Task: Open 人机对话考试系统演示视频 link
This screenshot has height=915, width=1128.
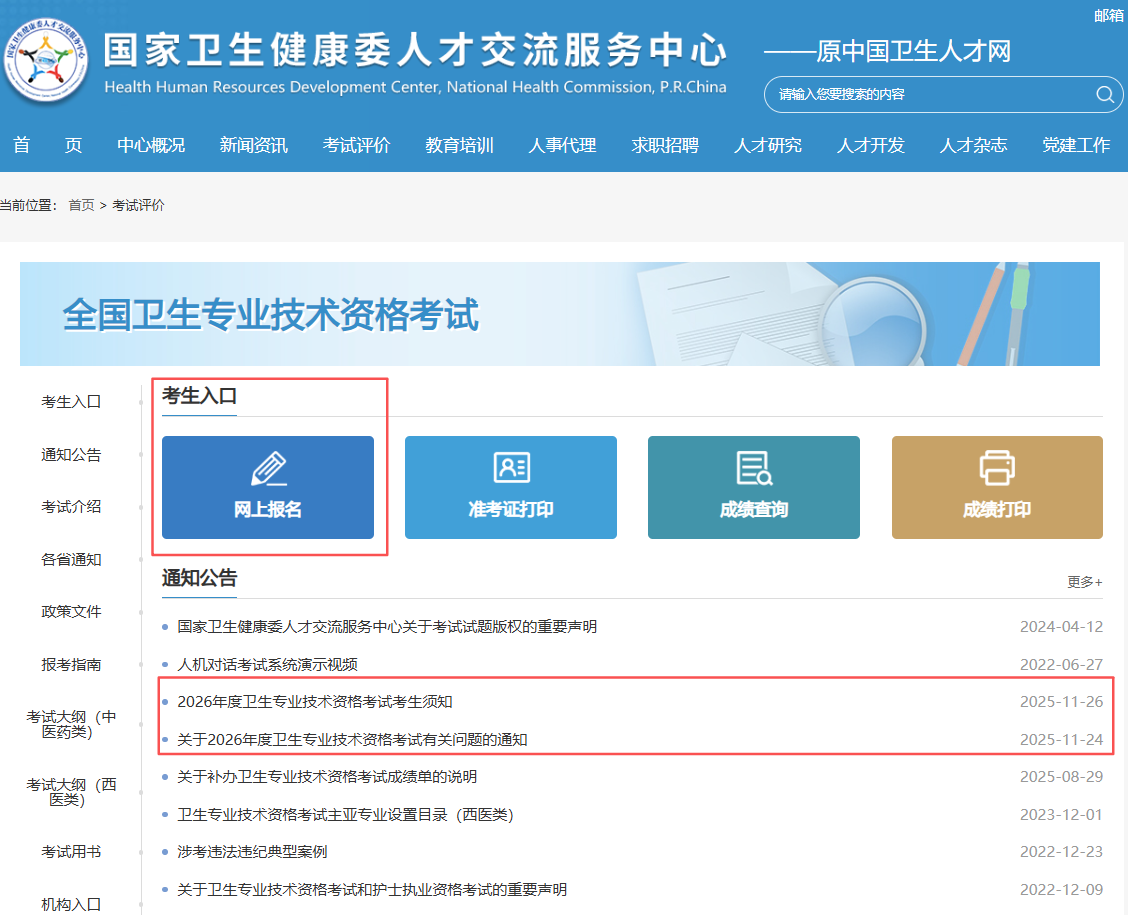Action: click(x=267, y=664)
